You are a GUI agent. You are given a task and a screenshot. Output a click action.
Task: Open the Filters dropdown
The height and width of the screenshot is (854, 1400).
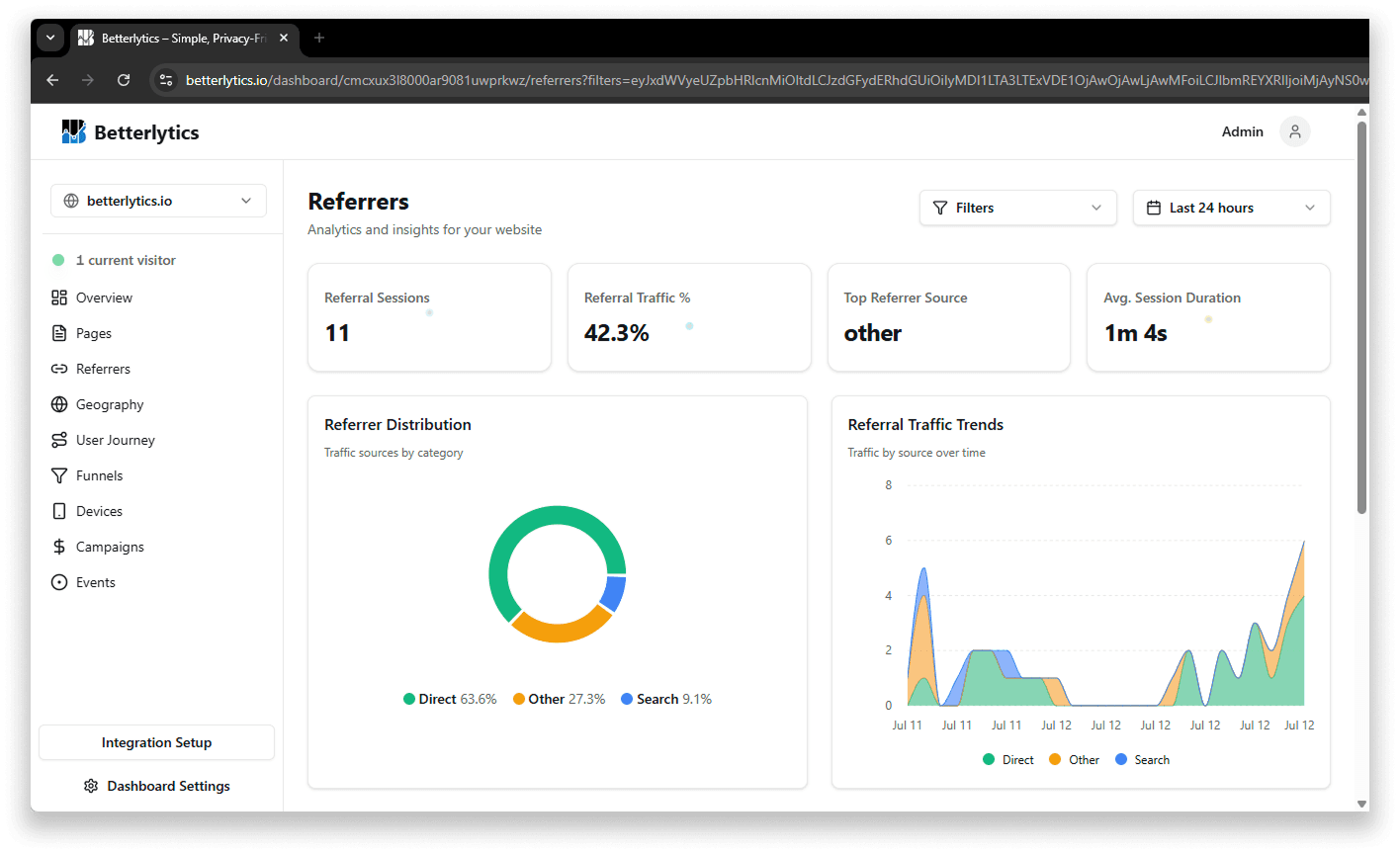pos(1018,208)
